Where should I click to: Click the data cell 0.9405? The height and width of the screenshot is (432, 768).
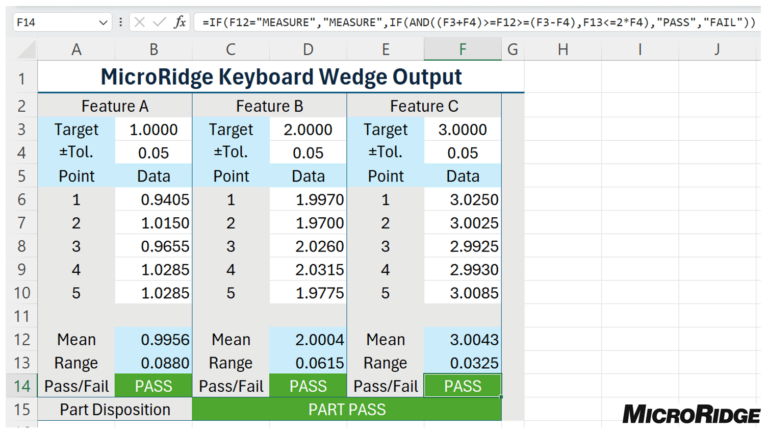[x=154, y=200]
